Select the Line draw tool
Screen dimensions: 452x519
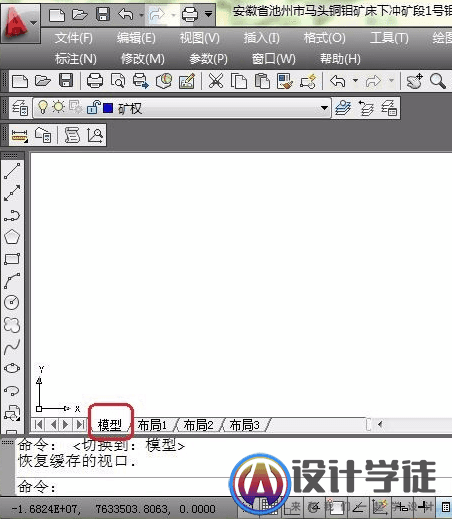point(12,171)
